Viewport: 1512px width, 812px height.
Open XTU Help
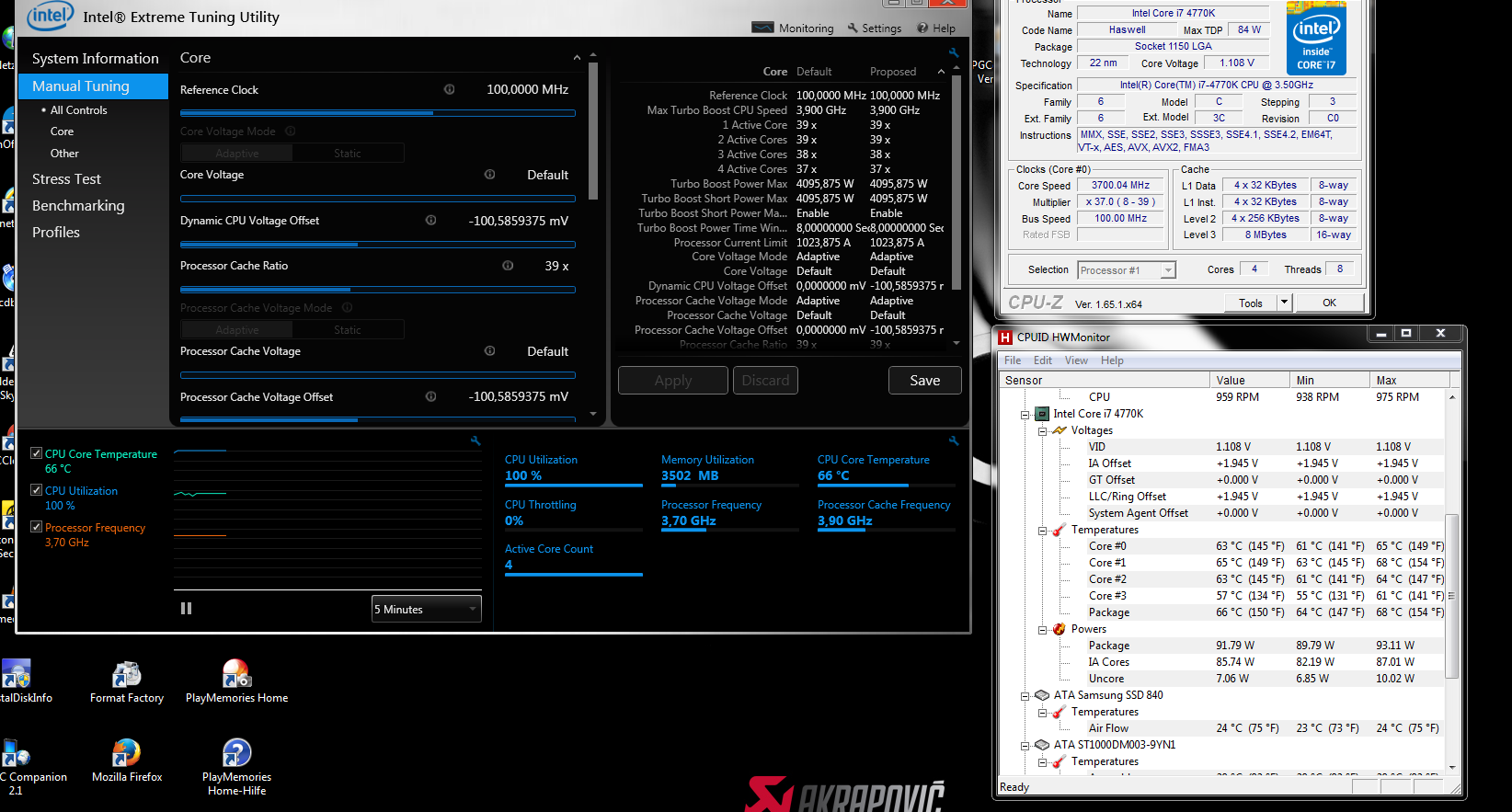click(936, 28)
